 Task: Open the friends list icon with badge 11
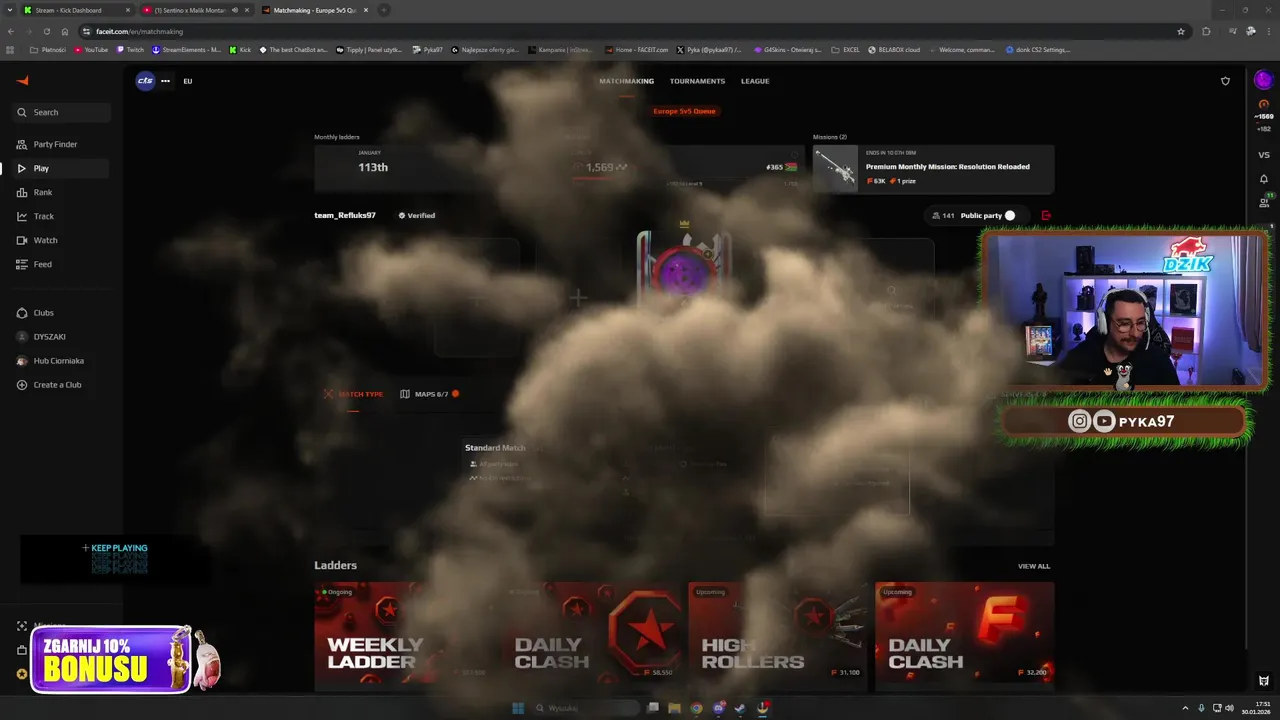pos(1265,203)
